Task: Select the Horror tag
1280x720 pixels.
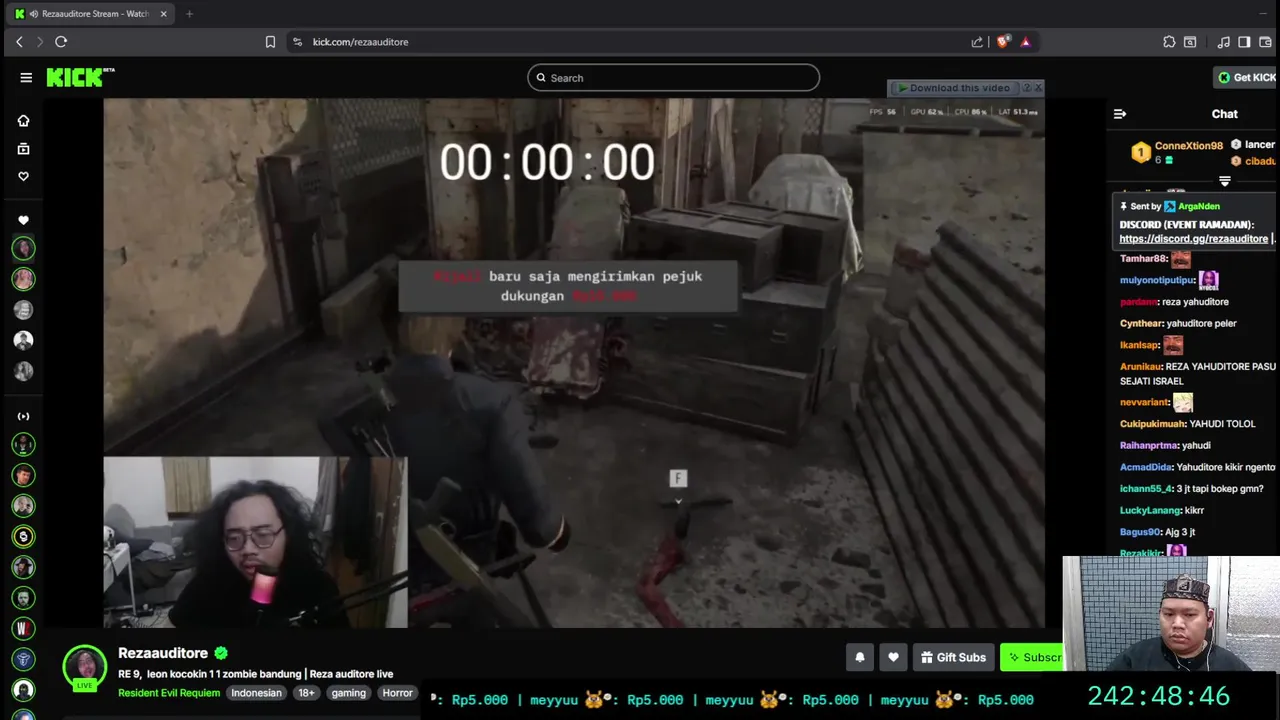Action: 397,693
